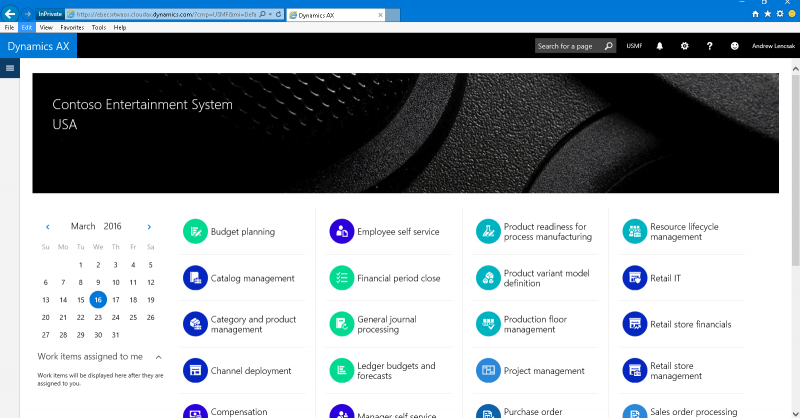The width and height of the screenshot is (800, 418).
Task: Open the Edit menu
Action: point(27,28)
